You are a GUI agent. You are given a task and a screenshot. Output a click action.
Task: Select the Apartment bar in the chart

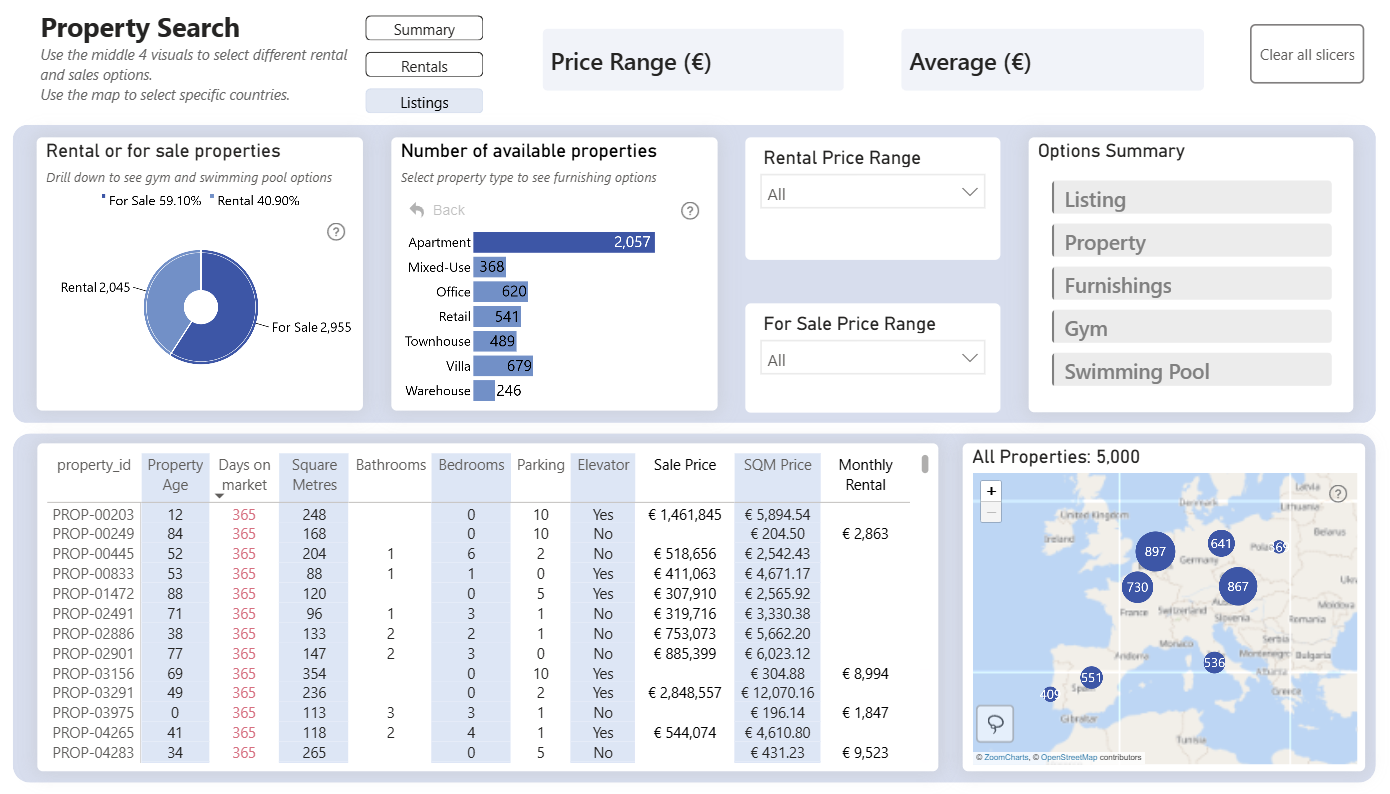564,242
